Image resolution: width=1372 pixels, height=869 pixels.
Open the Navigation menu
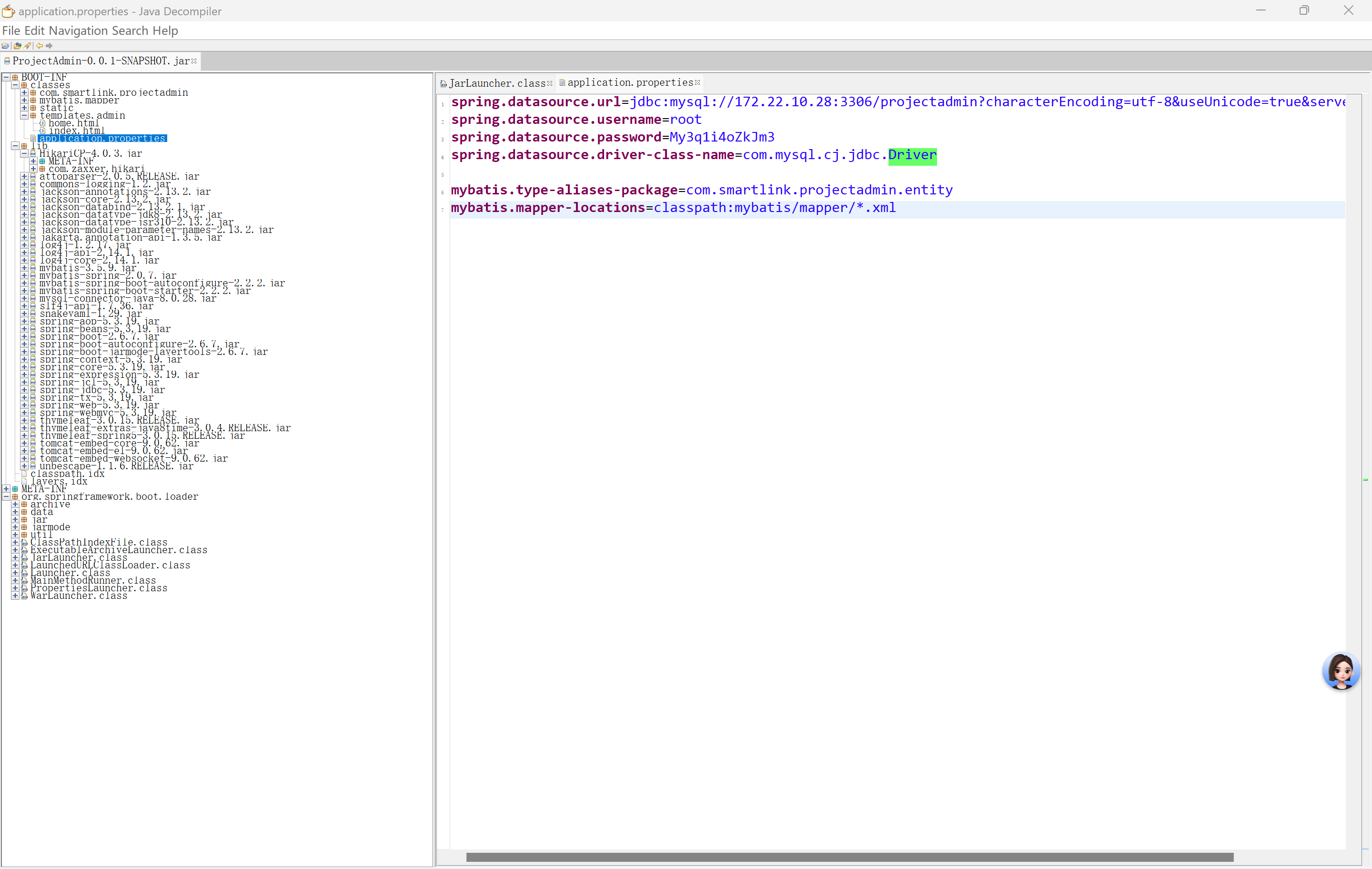coord(78,31)
